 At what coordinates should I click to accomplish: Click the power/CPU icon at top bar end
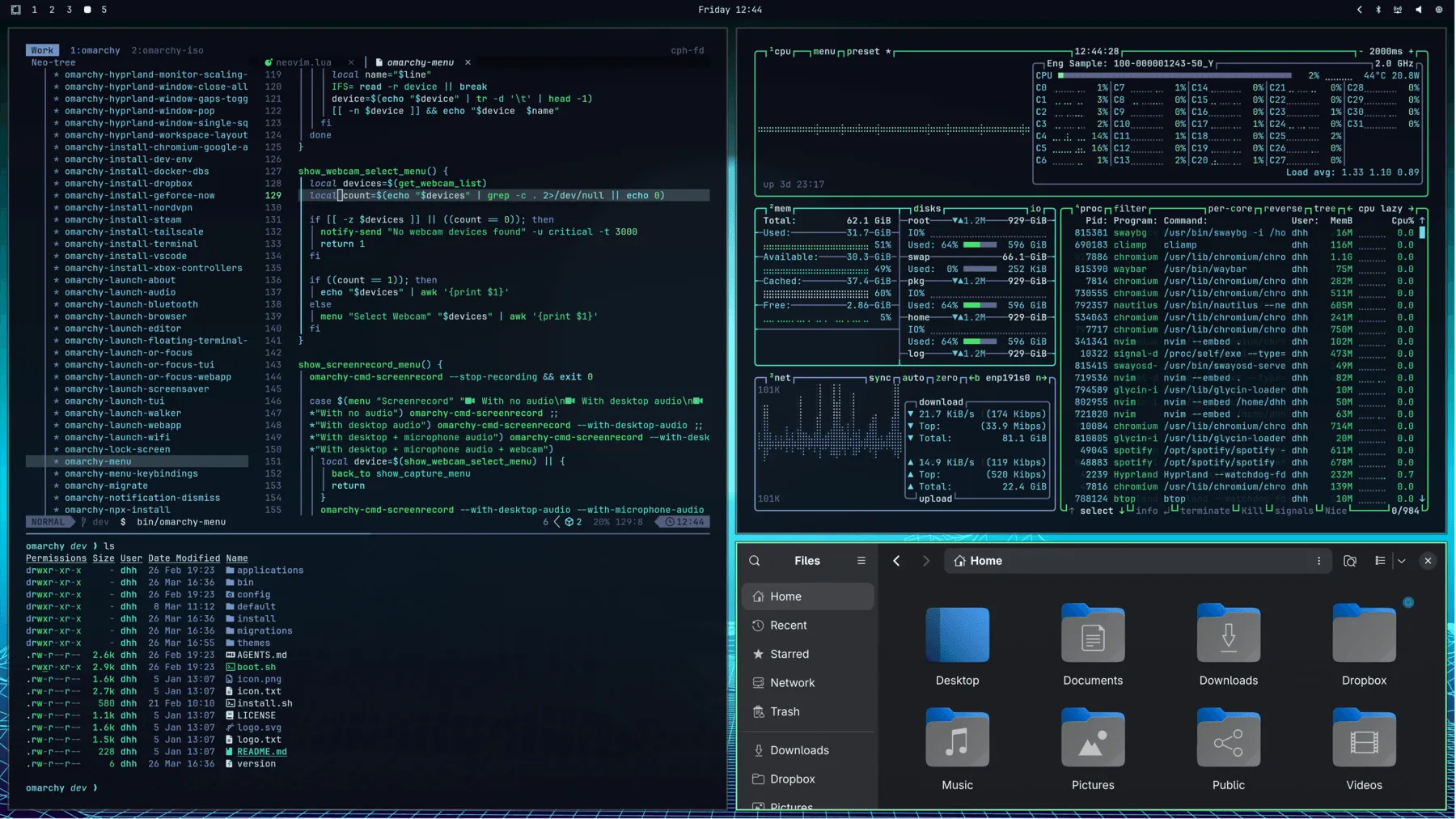[x=1438, y=10]
